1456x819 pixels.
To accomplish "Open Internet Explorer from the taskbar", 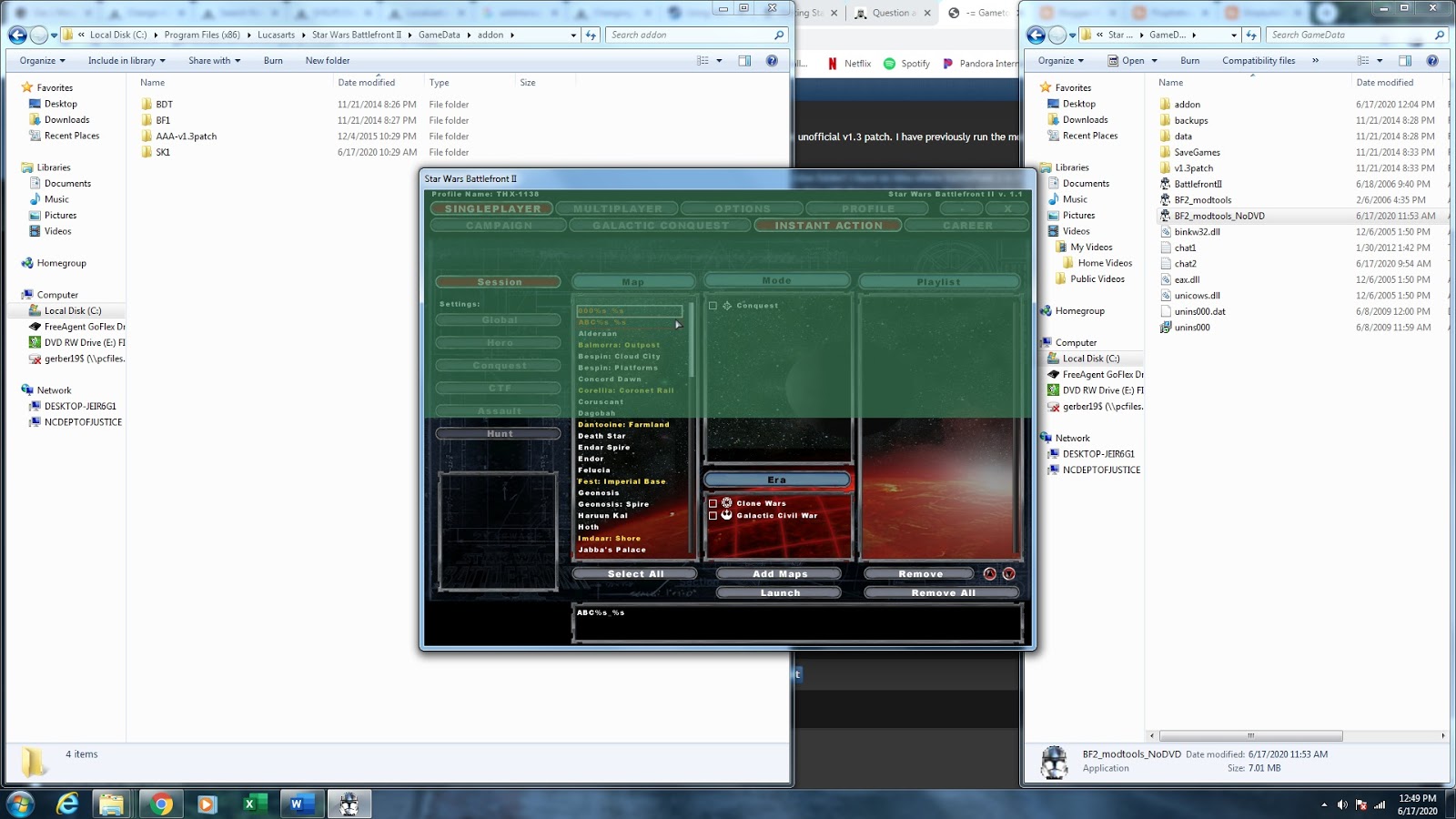I will (x=67, y=804).
